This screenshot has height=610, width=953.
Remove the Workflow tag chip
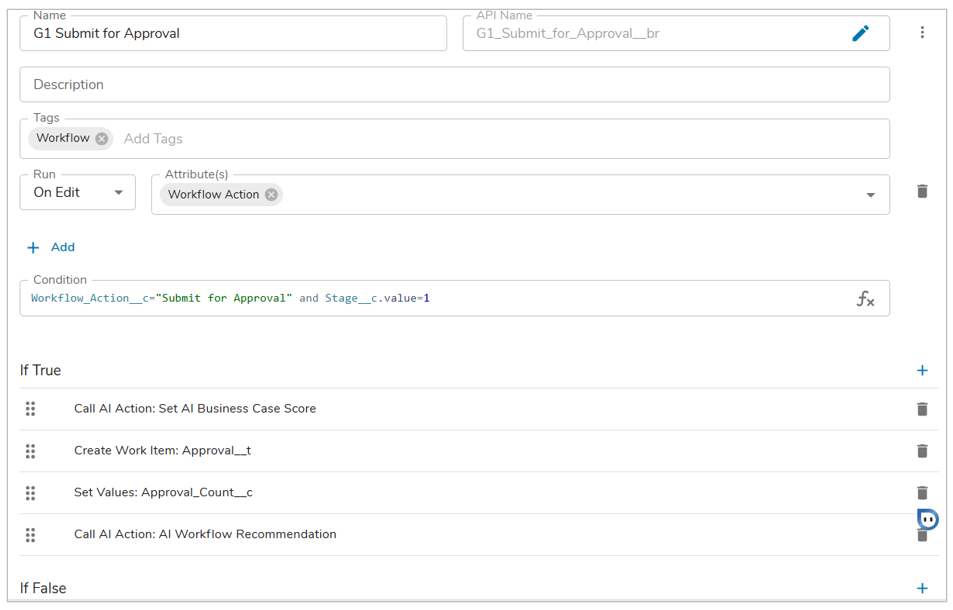(x=102, y=139)
